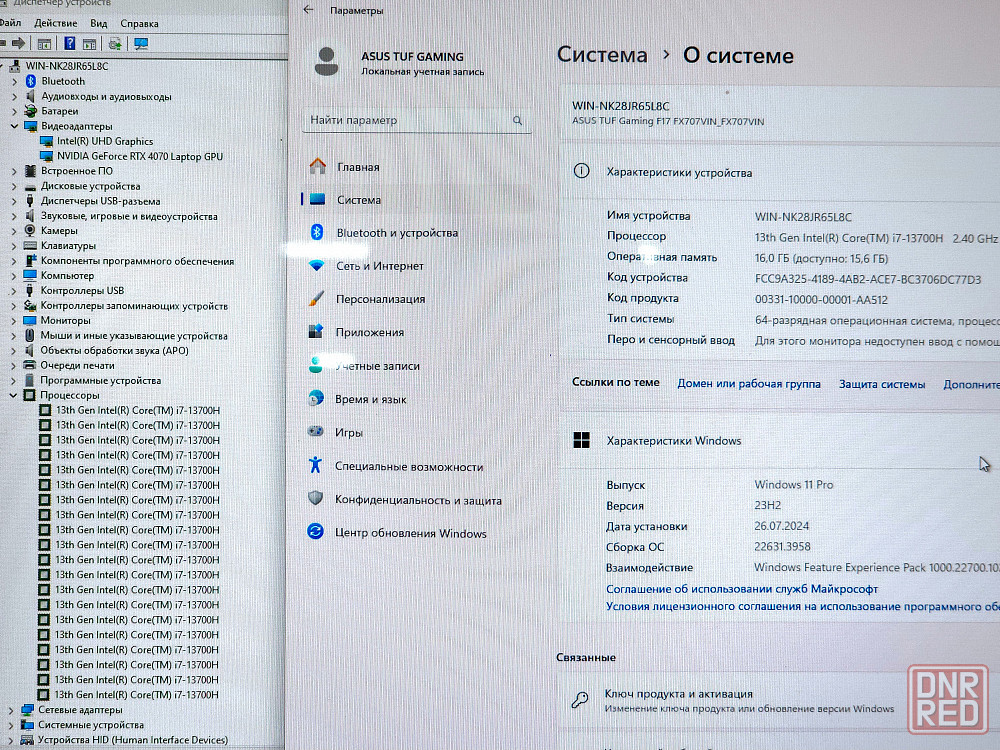Screen dimensions: 1000x750
Task: Open the Домен или рабочая группа link
Action: pyautogui.click(x=749, y=384)
